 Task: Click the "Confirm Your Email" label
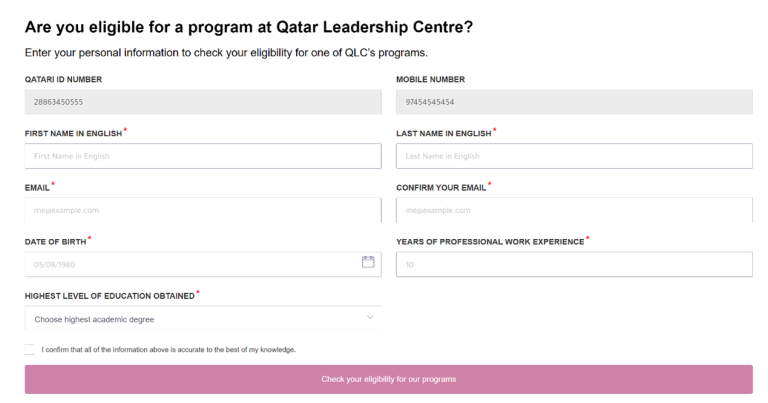[x=440, y=187]
